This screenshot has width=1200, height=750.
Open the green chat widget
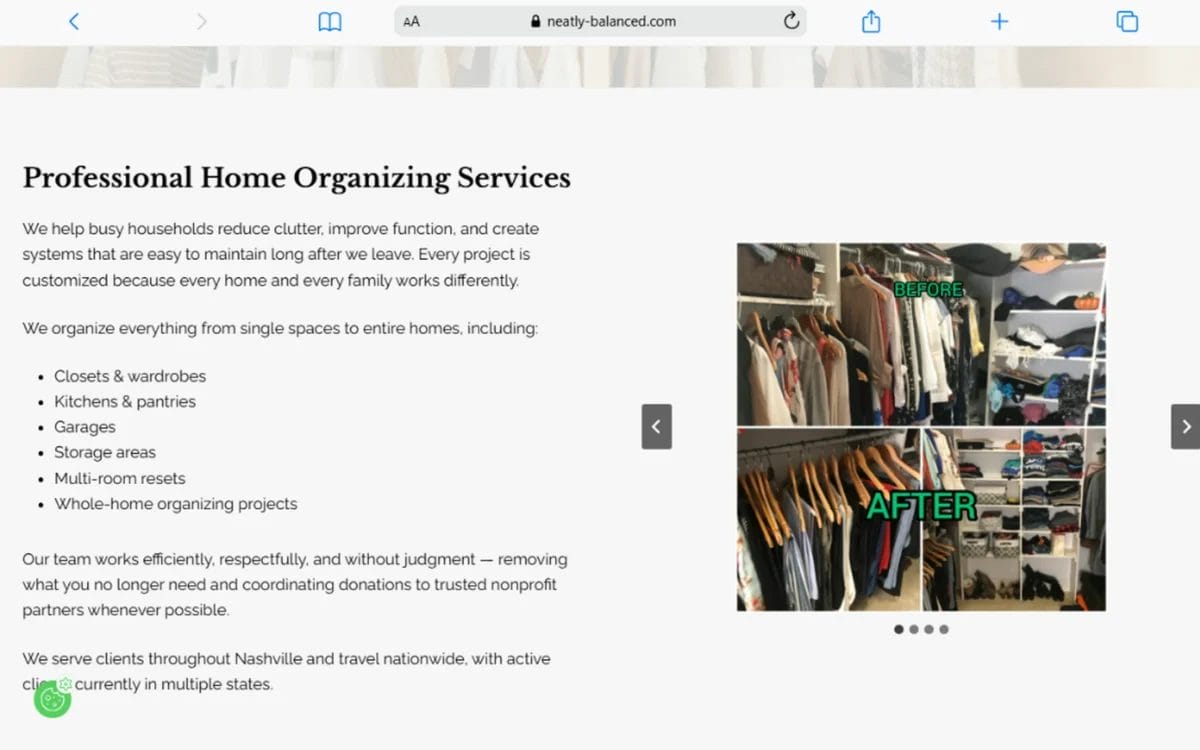point(51,699)
